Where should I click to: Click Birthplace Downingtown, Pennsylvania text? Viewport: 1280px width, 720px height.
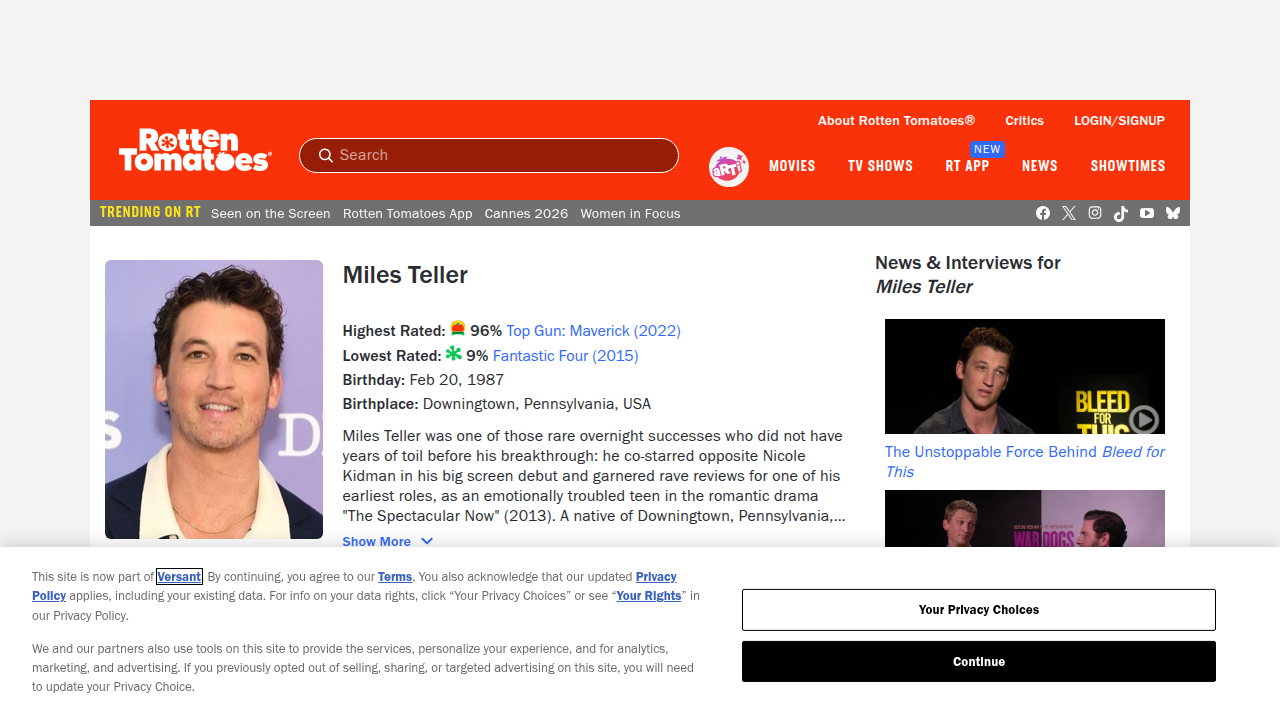point(497,404)
